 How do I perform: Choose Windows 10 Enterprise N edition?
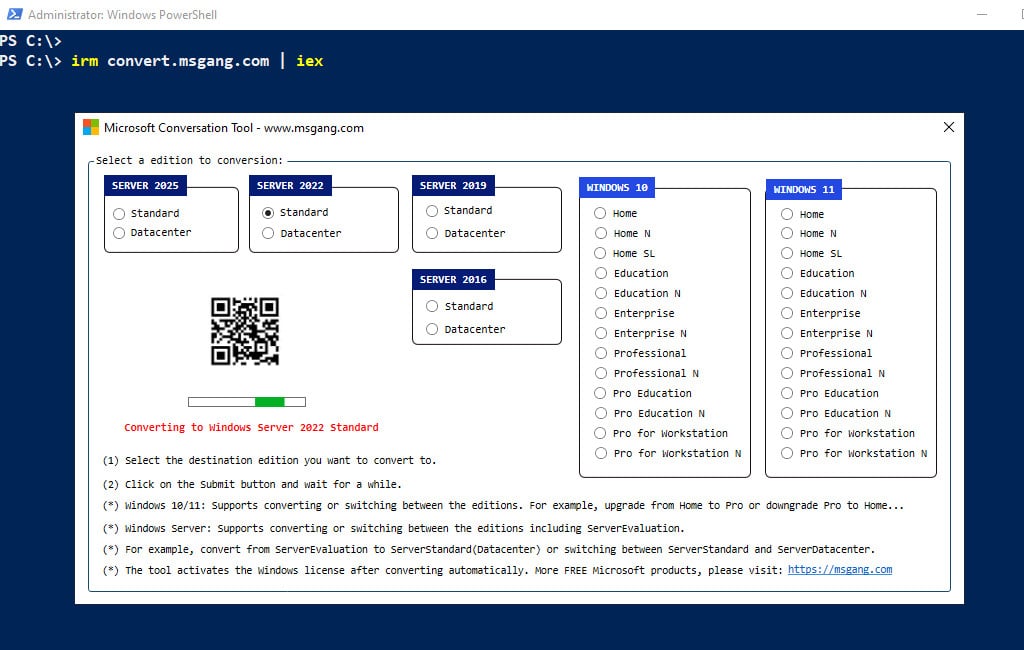click(x=601, y=333)
